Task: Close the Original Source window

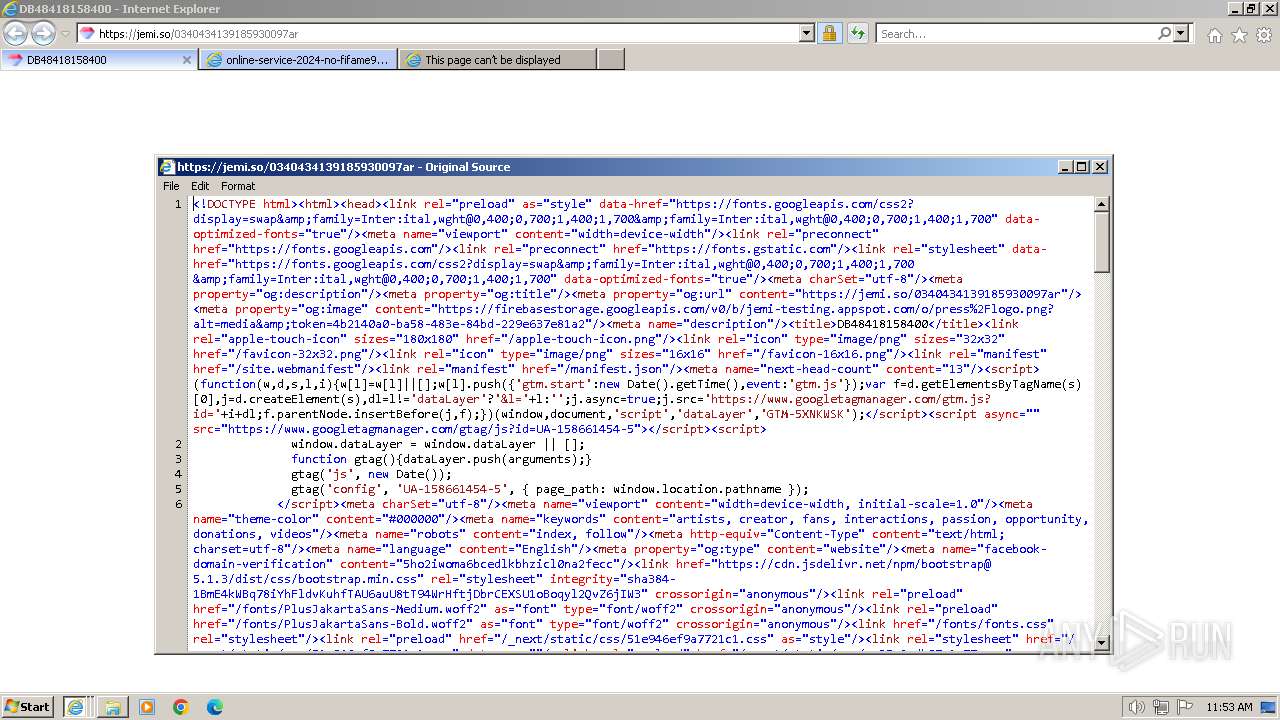Action: pos(1100,167)
